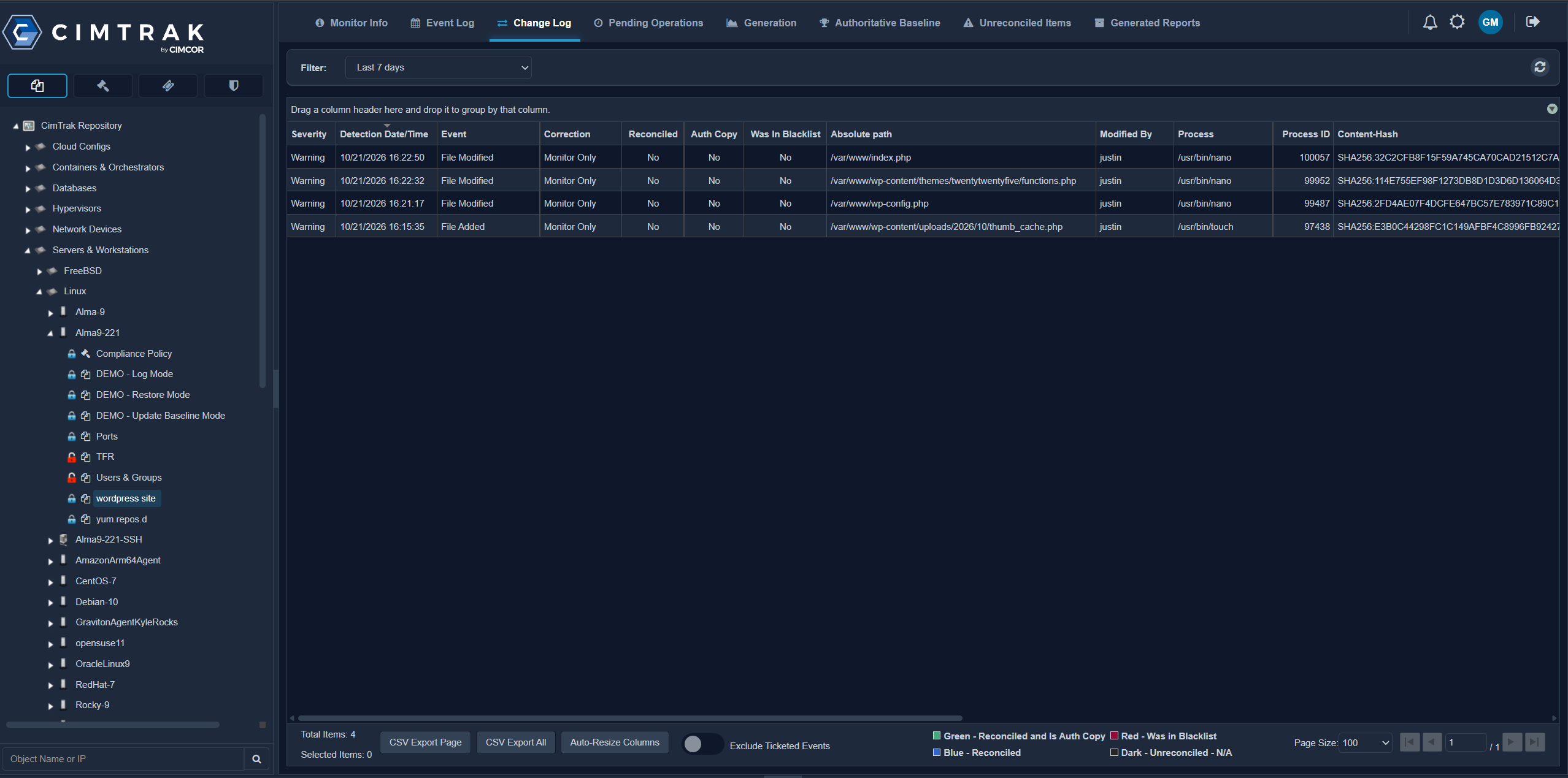
Task: Click green Reconciled and Auth Copy swatch
Action: point(937,736)
